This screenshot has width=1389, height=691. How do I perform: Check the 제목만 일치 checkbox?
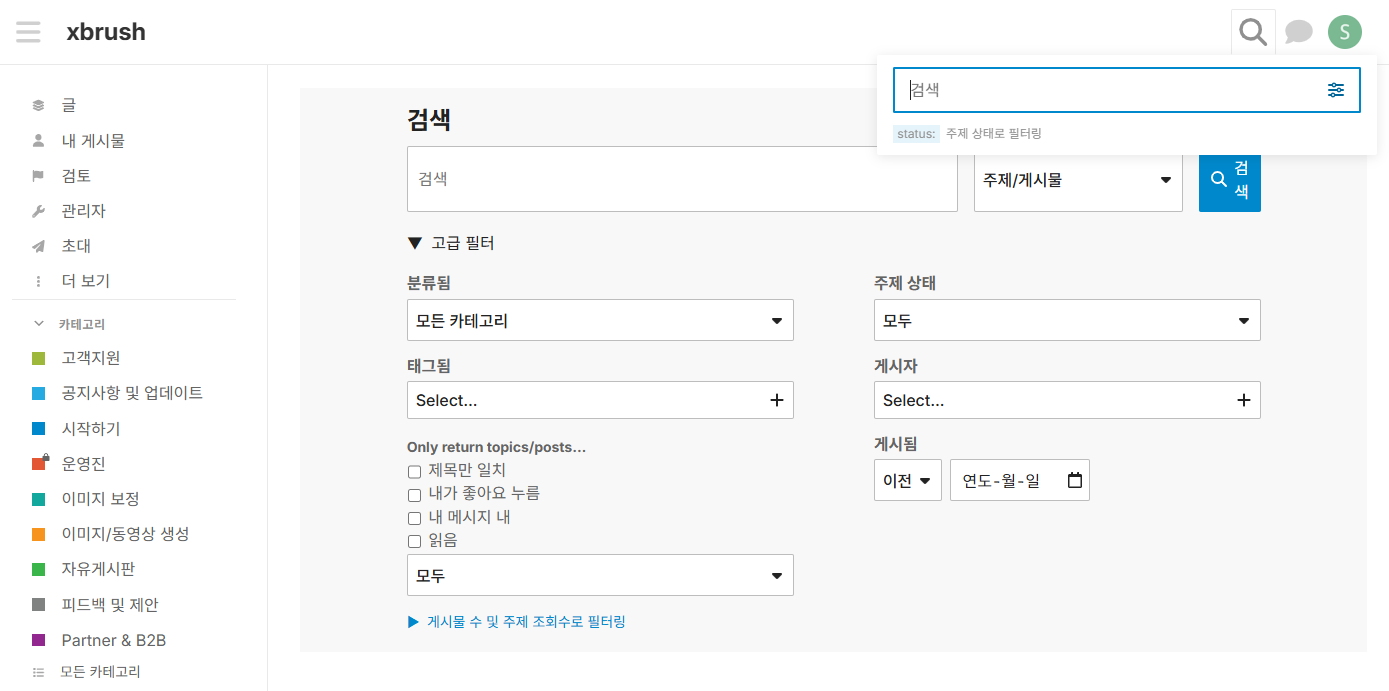point(414,471)
